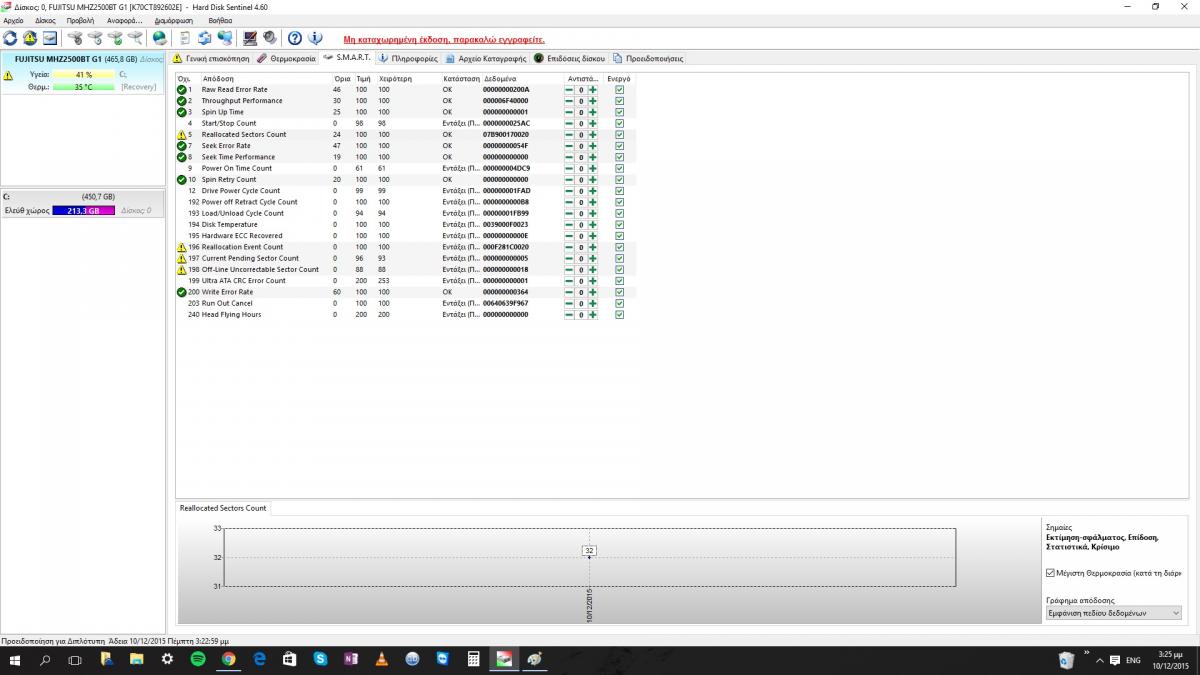This screenshot has width=1200, height=675.
Task: Toggle the enabled checkbox for Throughput Performance
Action: tap(620, 101)
